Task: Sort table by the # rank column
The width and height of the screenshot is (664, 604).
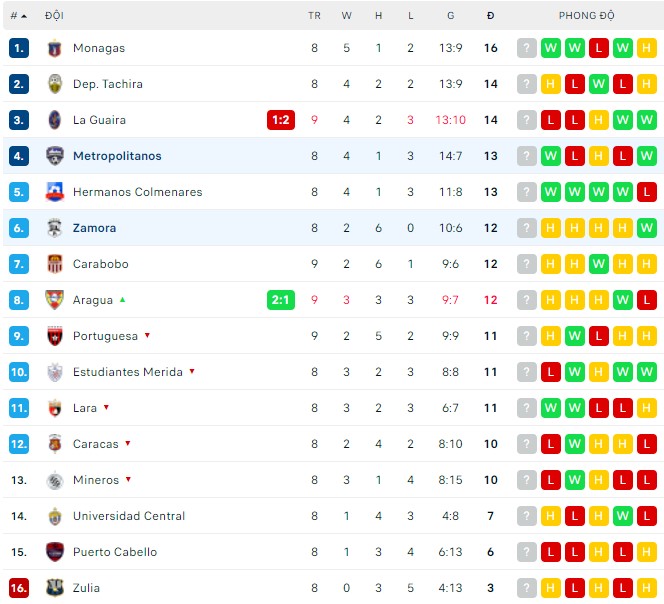Action: click(18, 16)
